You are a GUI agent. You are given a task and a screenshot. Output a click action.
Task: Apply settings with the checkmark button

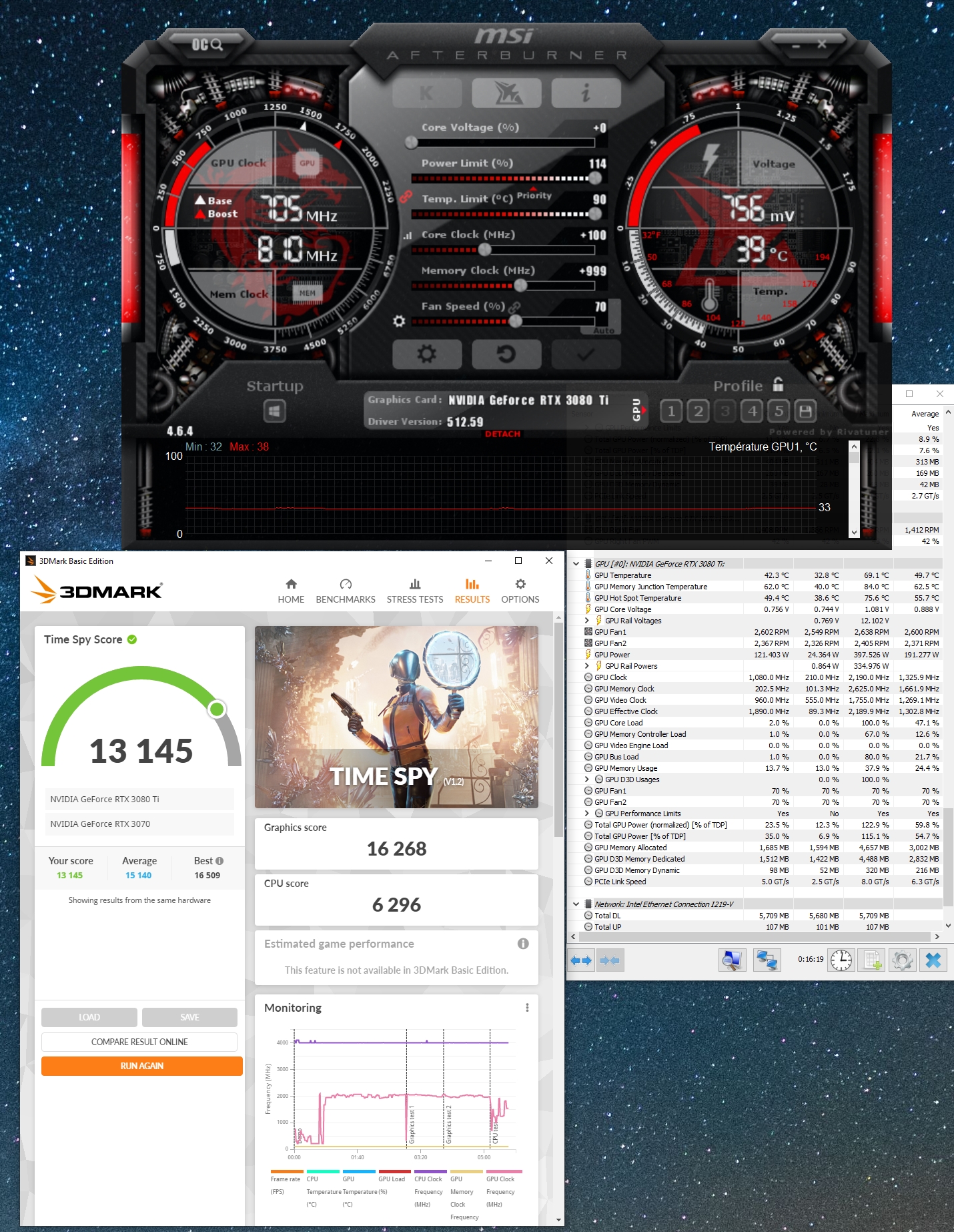point(586,354)
